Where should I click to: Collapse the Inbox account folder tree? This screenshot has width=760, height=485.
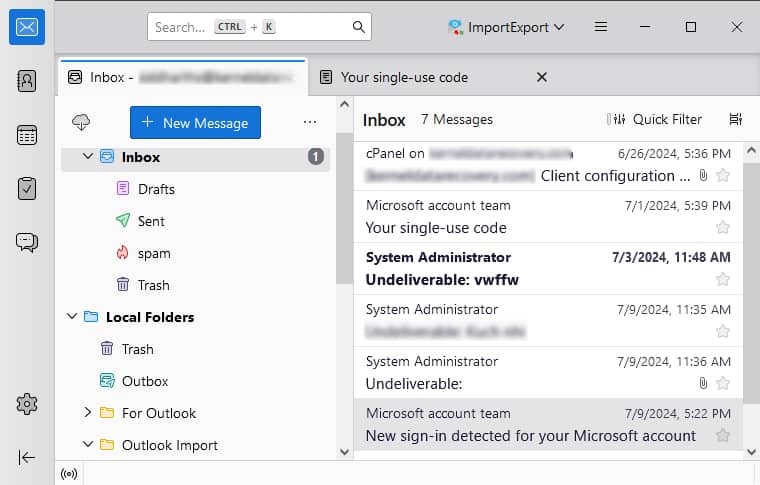88,157
